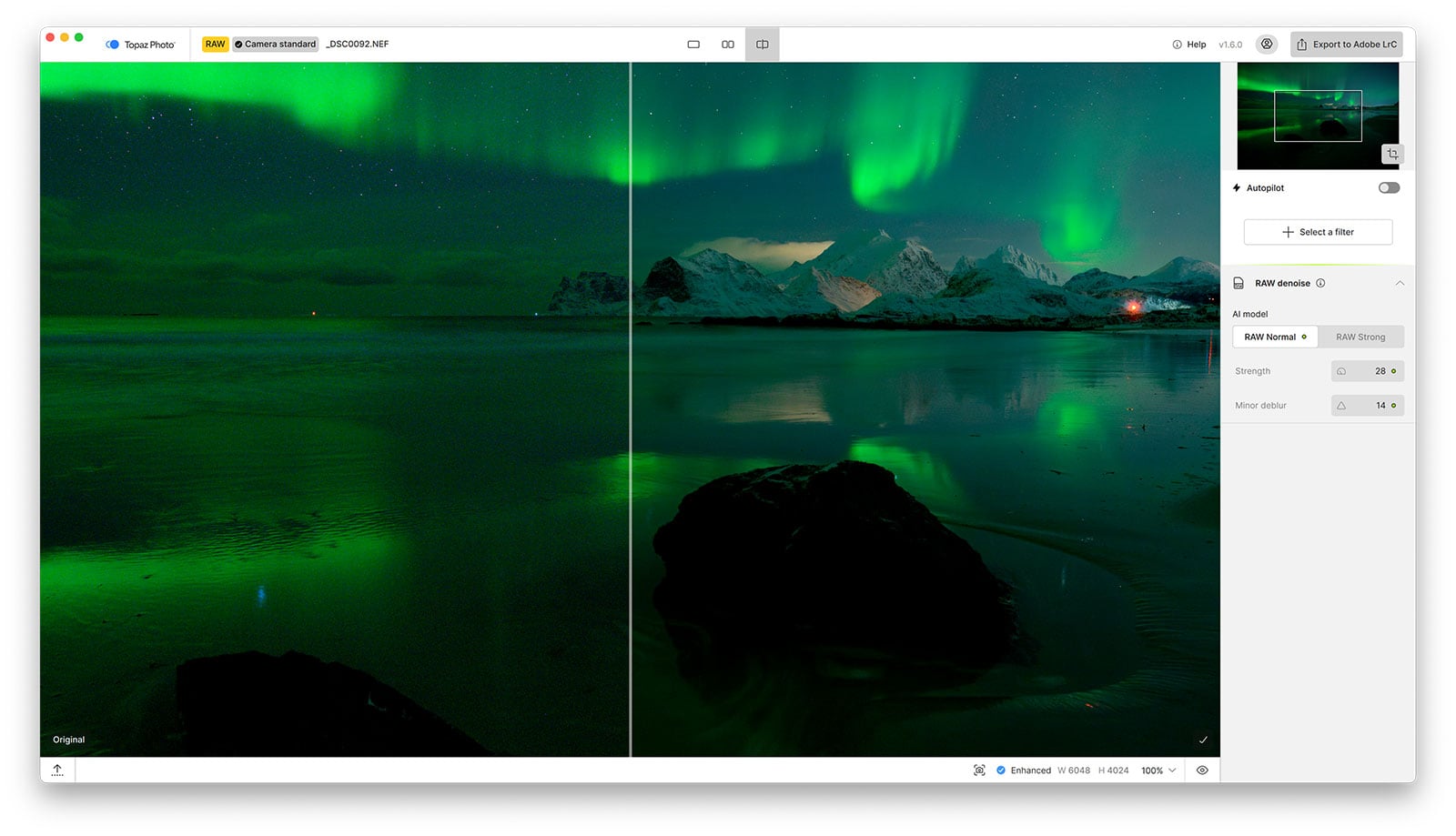This screenshot has width=1456, height=836.
Task: Click the checkmark on image corner
Action: pos(1203,740)
